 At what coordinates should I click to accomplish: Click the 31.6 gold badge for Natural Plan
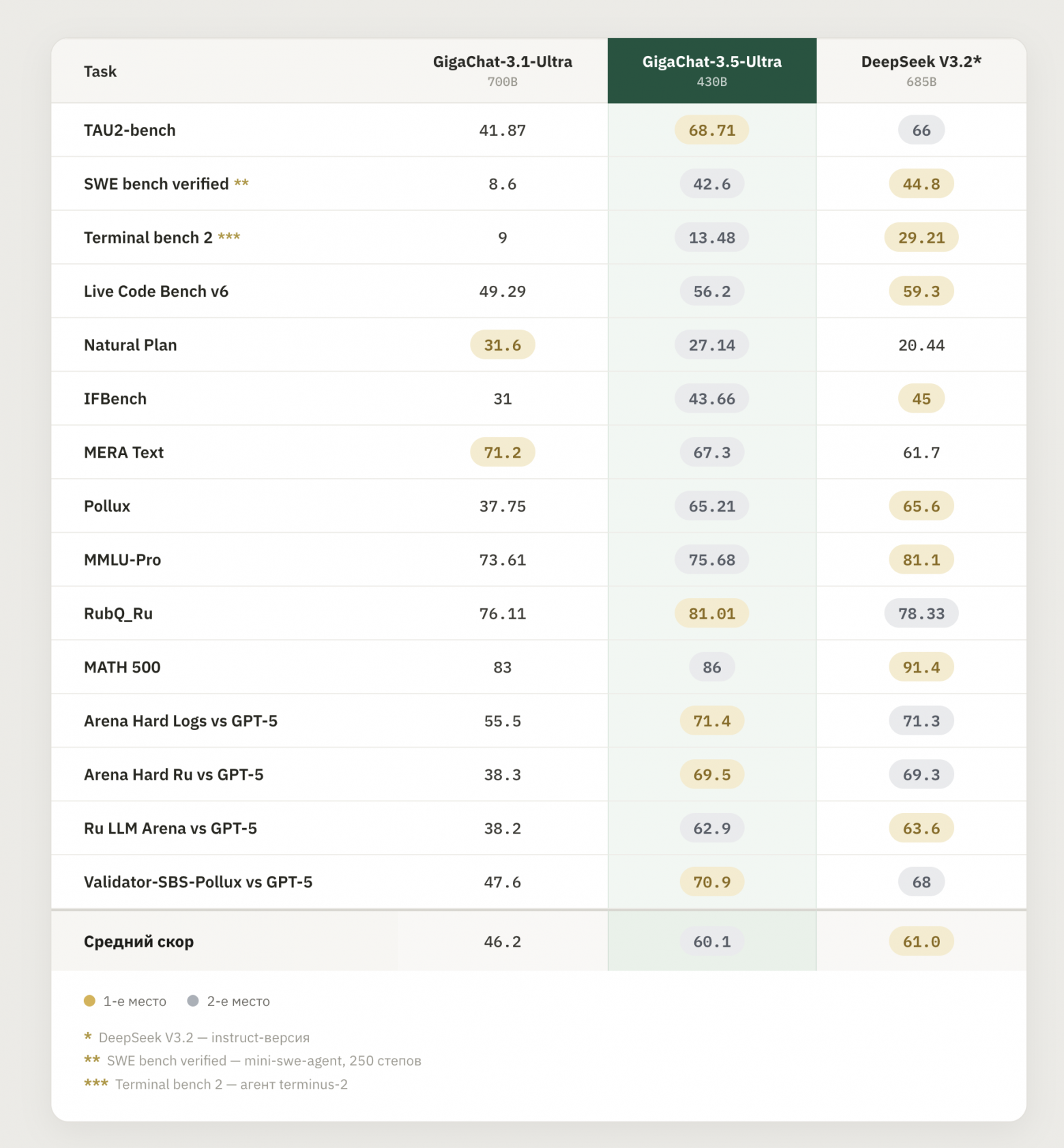point(503,345)
